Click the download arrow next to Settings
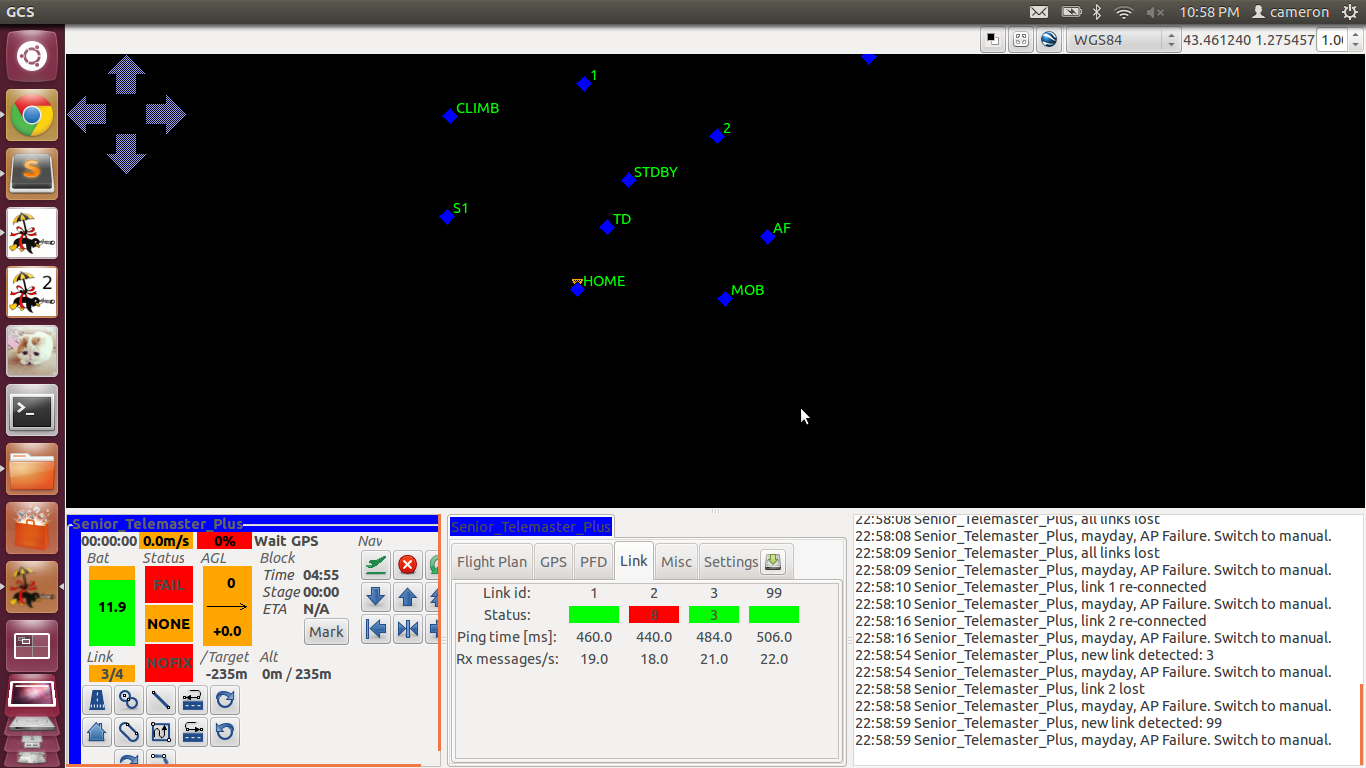The height and width of the screenshot is (768, 1366). 773,562
